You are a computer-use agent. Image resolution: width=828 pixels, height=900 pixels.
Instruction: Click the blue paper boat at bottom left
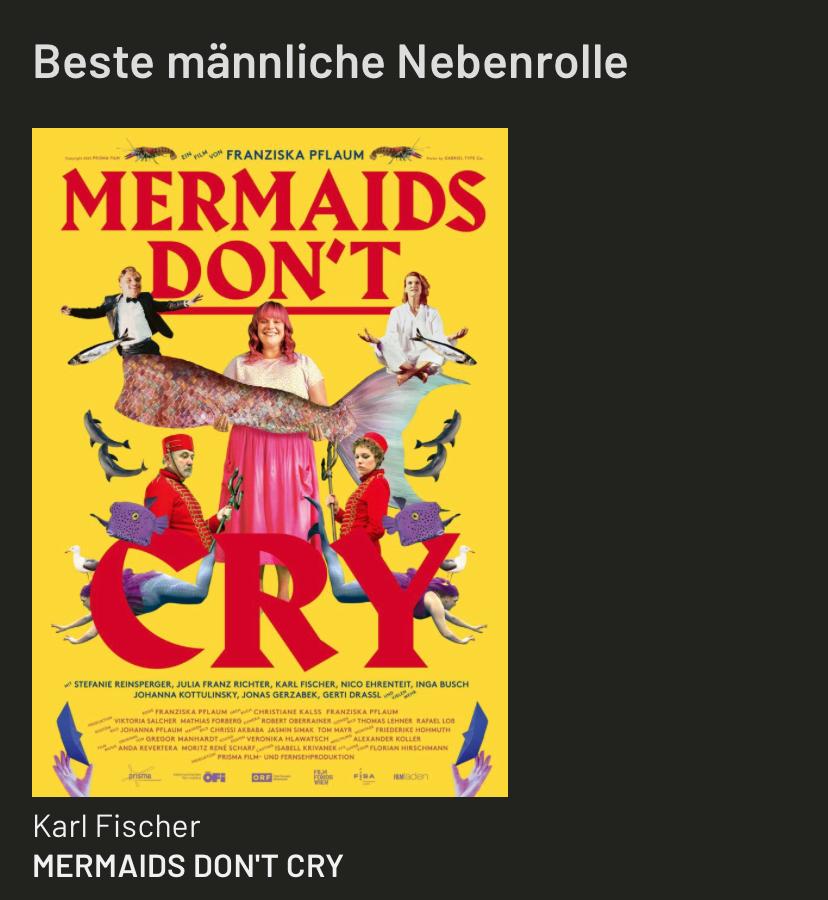(72, 733)
